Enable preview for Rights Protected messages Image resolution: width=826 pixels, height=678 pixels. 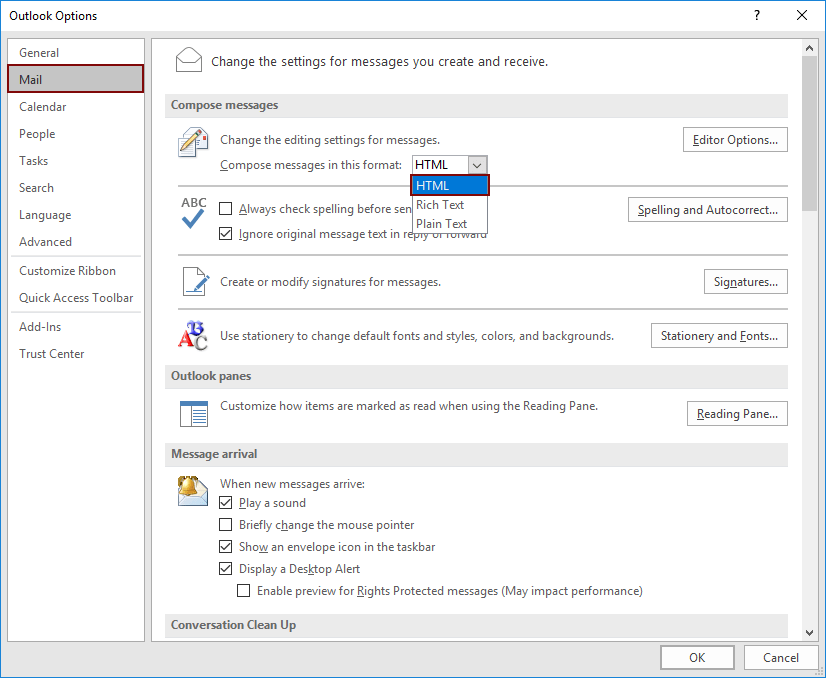coord(243,590)
